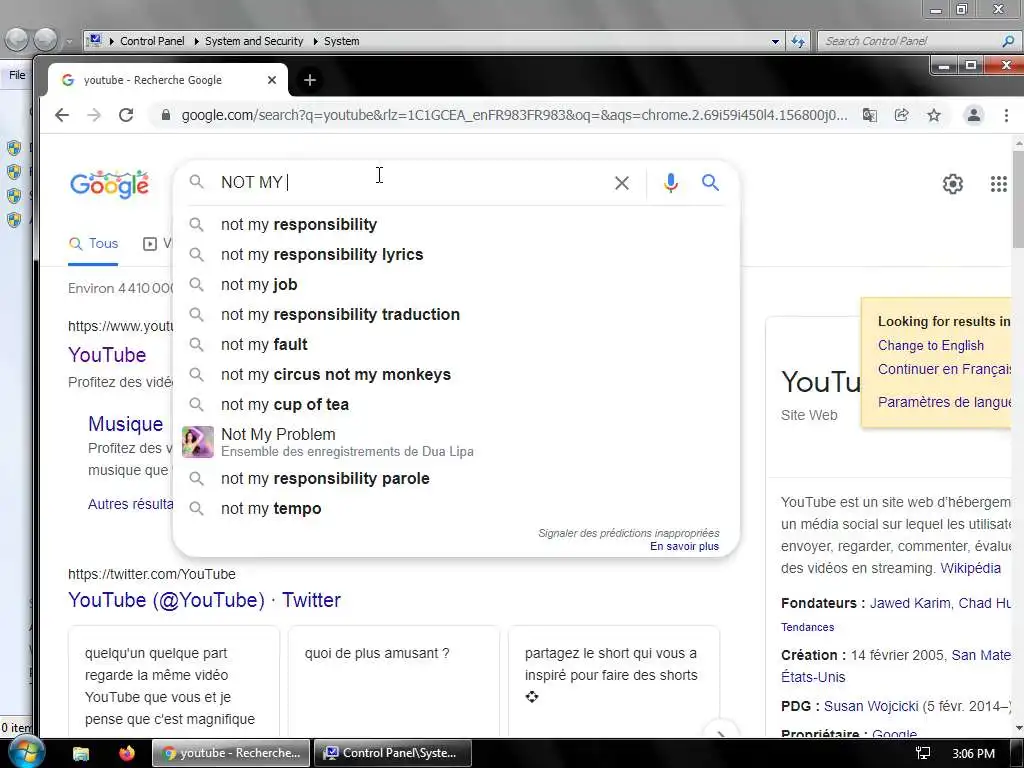The width and height of the screenshot is (1024, 768).
Task: Open Windows Start button
Action: click(25, 753)
